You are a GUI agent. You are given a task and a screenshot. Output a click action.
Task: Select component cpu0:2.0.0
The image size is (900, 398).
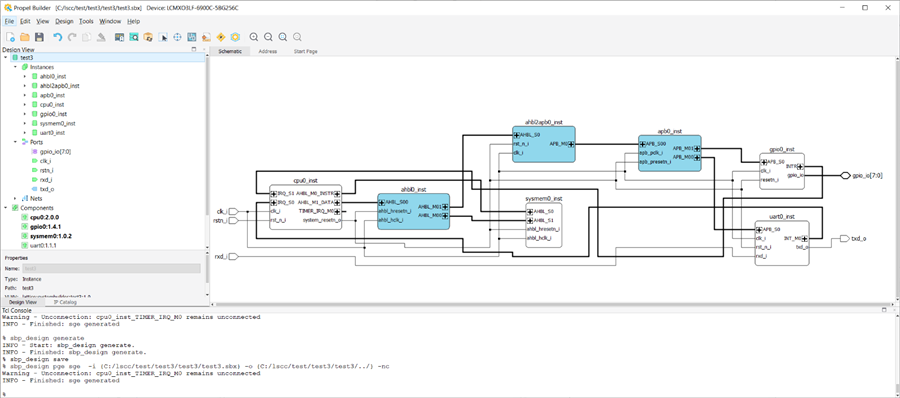click(x=44, y=217)
